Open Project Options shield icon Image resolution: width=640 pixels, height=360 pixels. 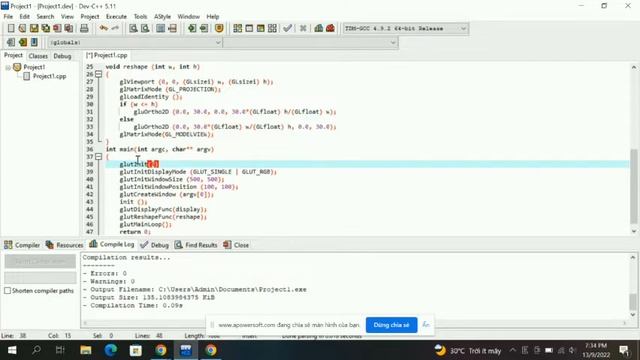(x=219, y=28)
